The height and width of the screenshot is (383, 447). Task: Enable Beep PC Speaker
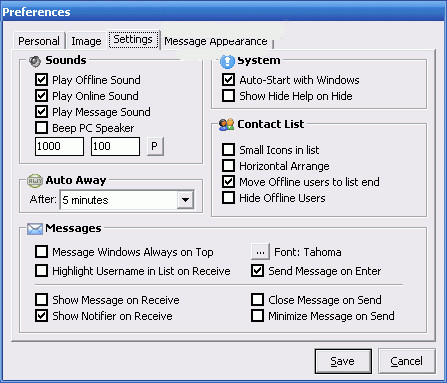pos(41,128)
